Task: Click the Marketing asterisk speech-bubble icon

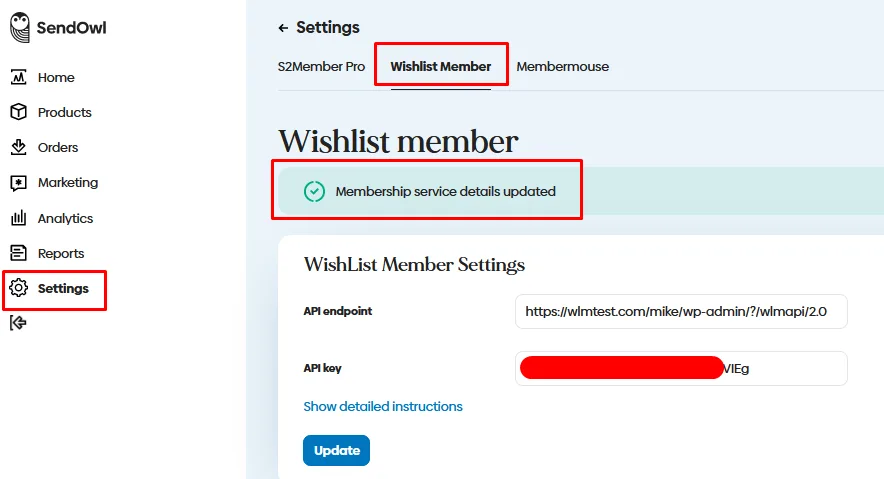Action: pyautogui.click(x=19, y=183)
